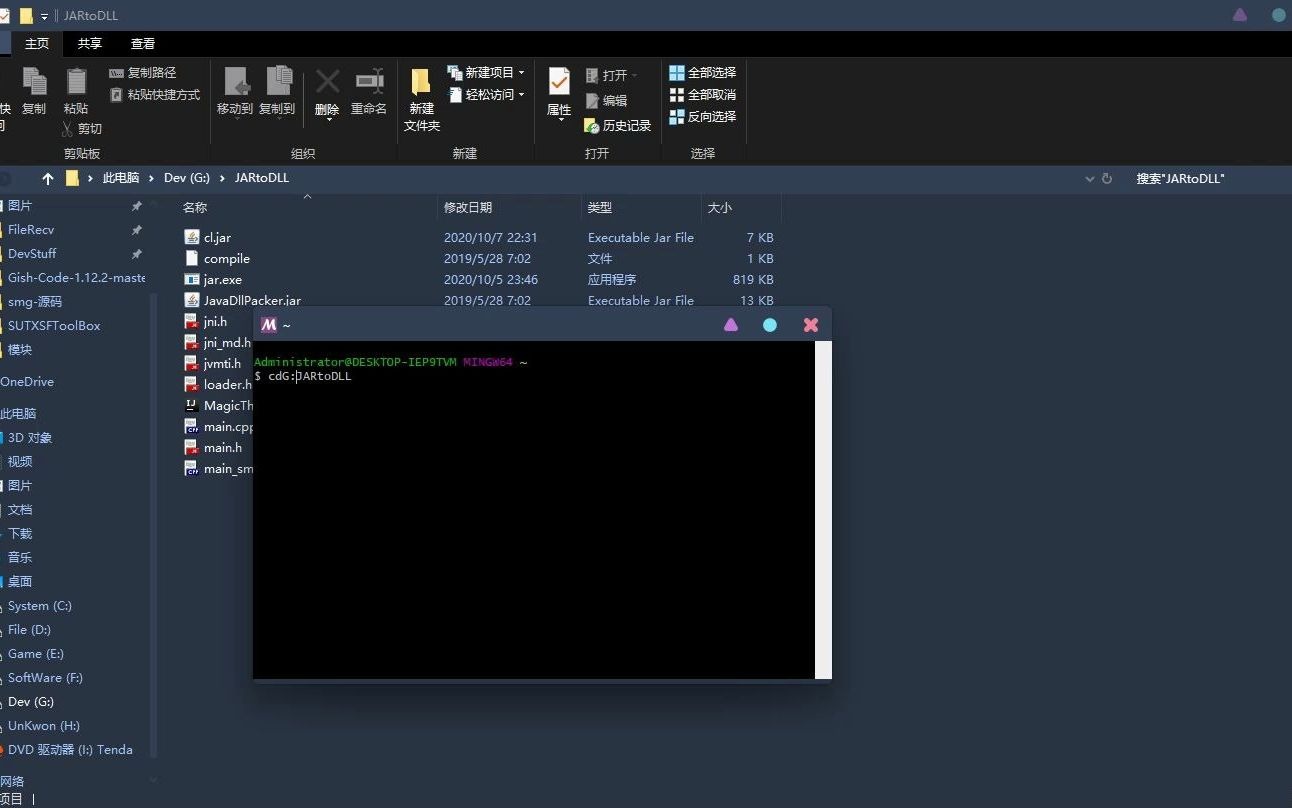Switch to the 查看 ribbon tab
Screen dimensions: 1292x808
pyautogui.click(x=143, y=44)
